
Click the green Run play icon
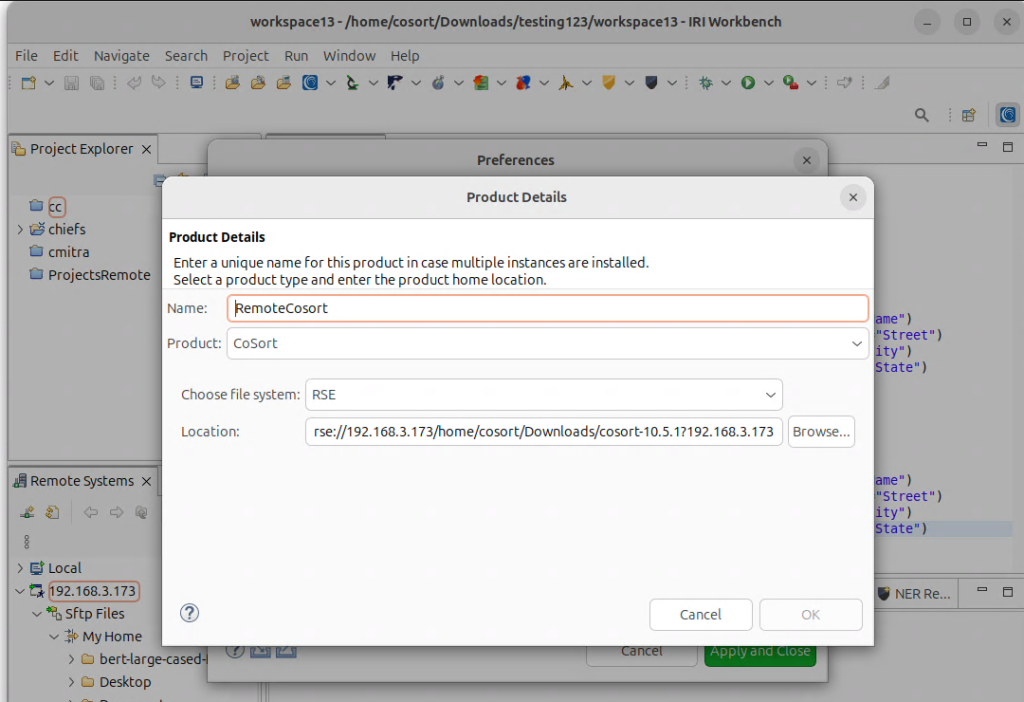[748, 83]
